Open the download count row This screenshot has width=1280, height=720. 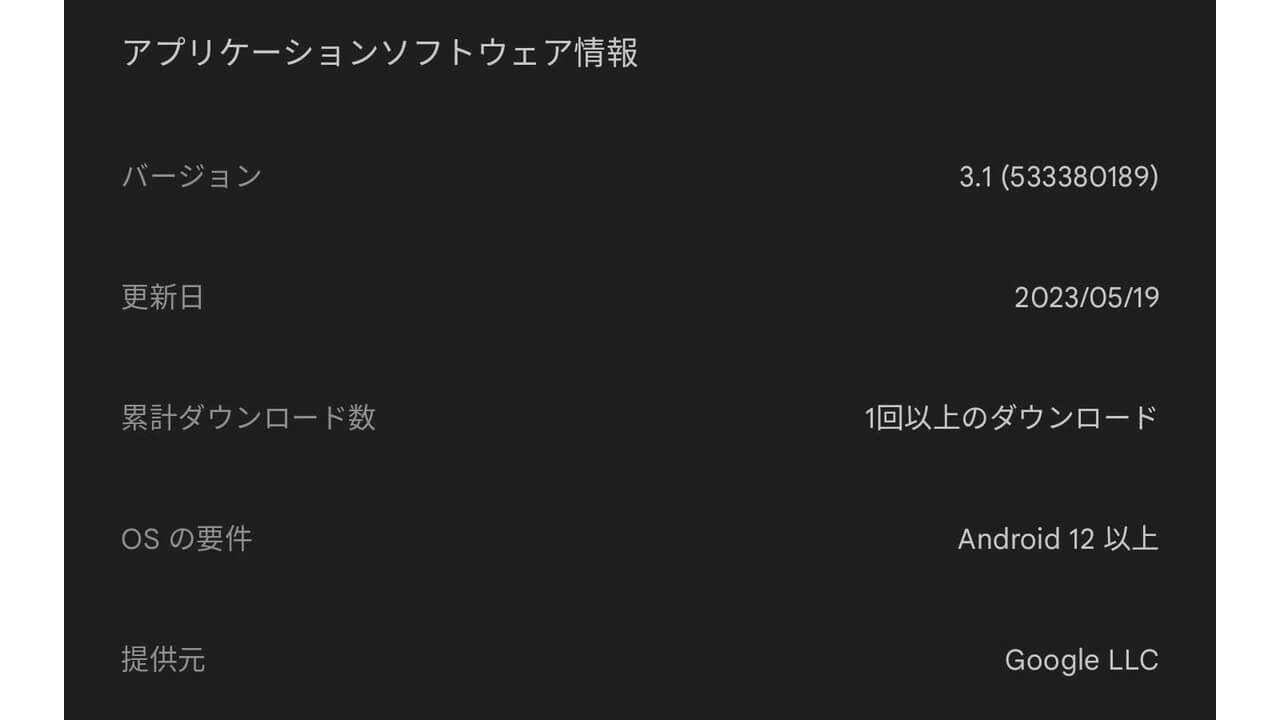640,420
